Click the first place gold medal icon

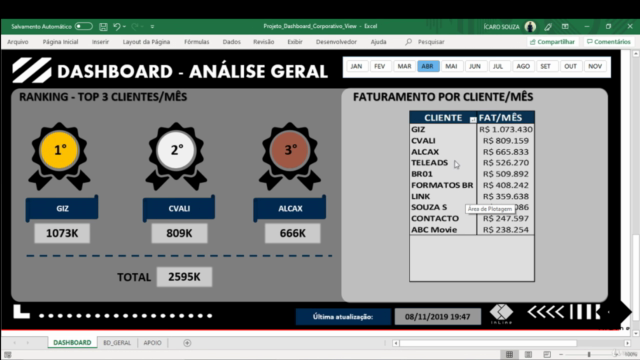tap(60, 156)
